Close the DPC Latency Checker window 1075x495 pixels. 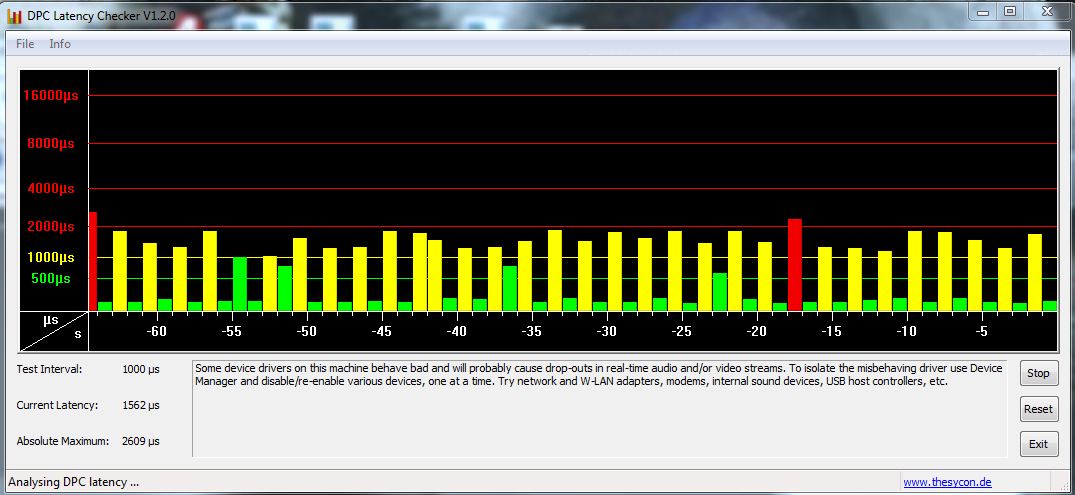pos(1047,12)
